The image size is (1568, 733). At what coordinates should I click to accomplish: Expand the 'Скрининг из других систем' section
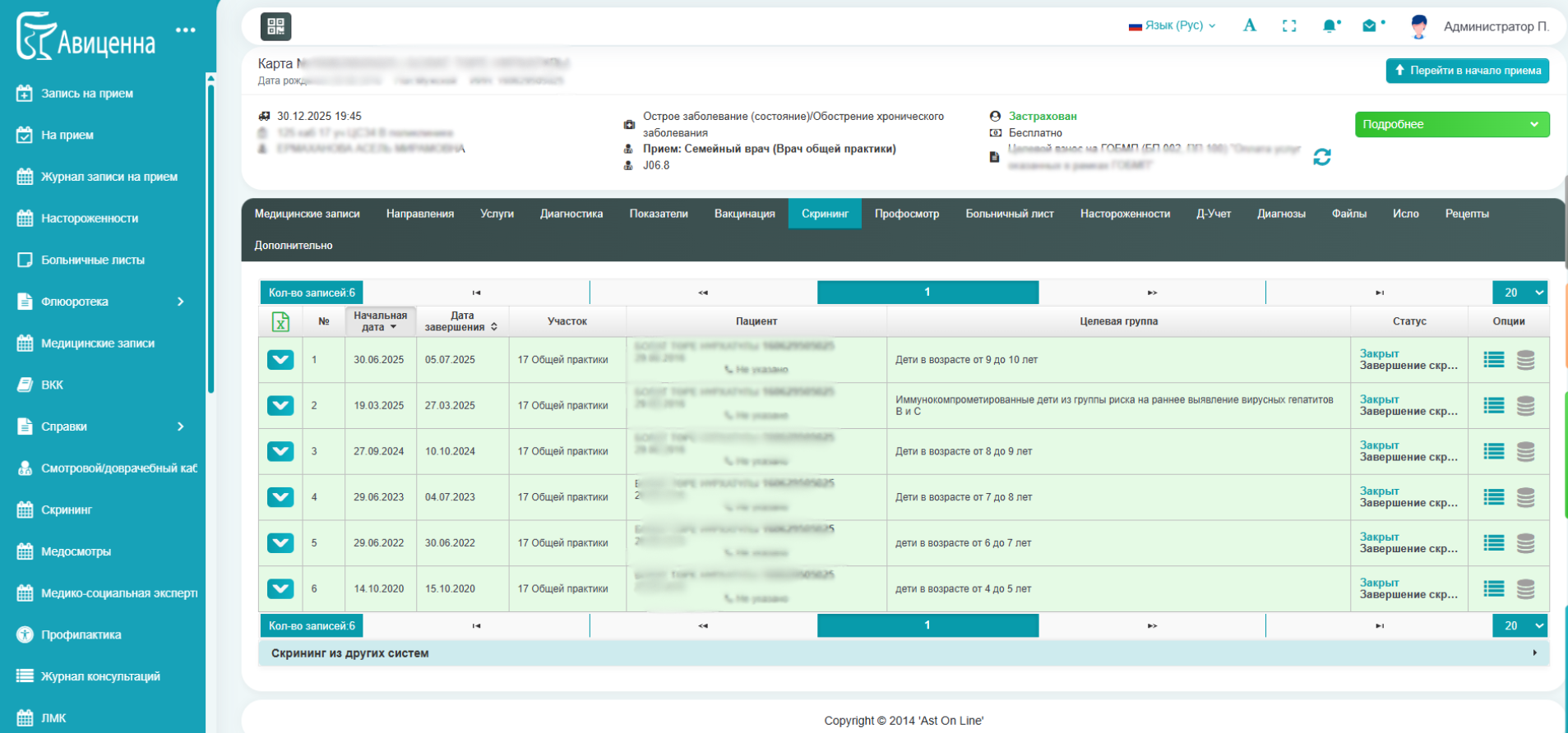click(x=904, y=653)
